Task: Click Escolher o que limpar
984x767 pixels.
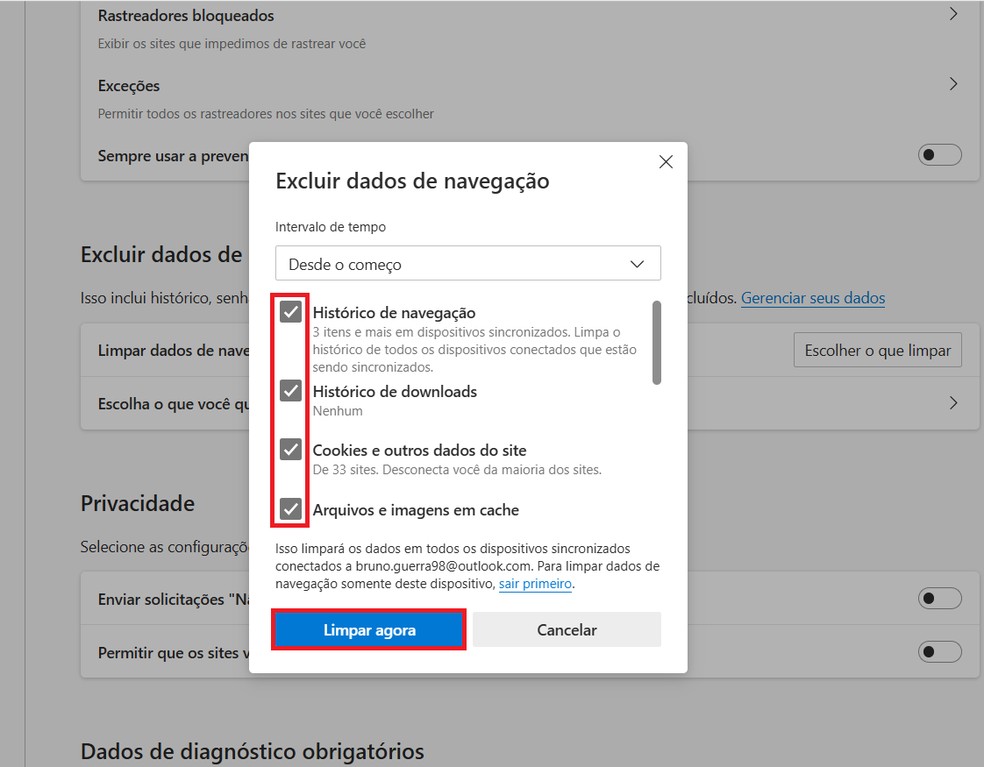Action: coord(877,349)
